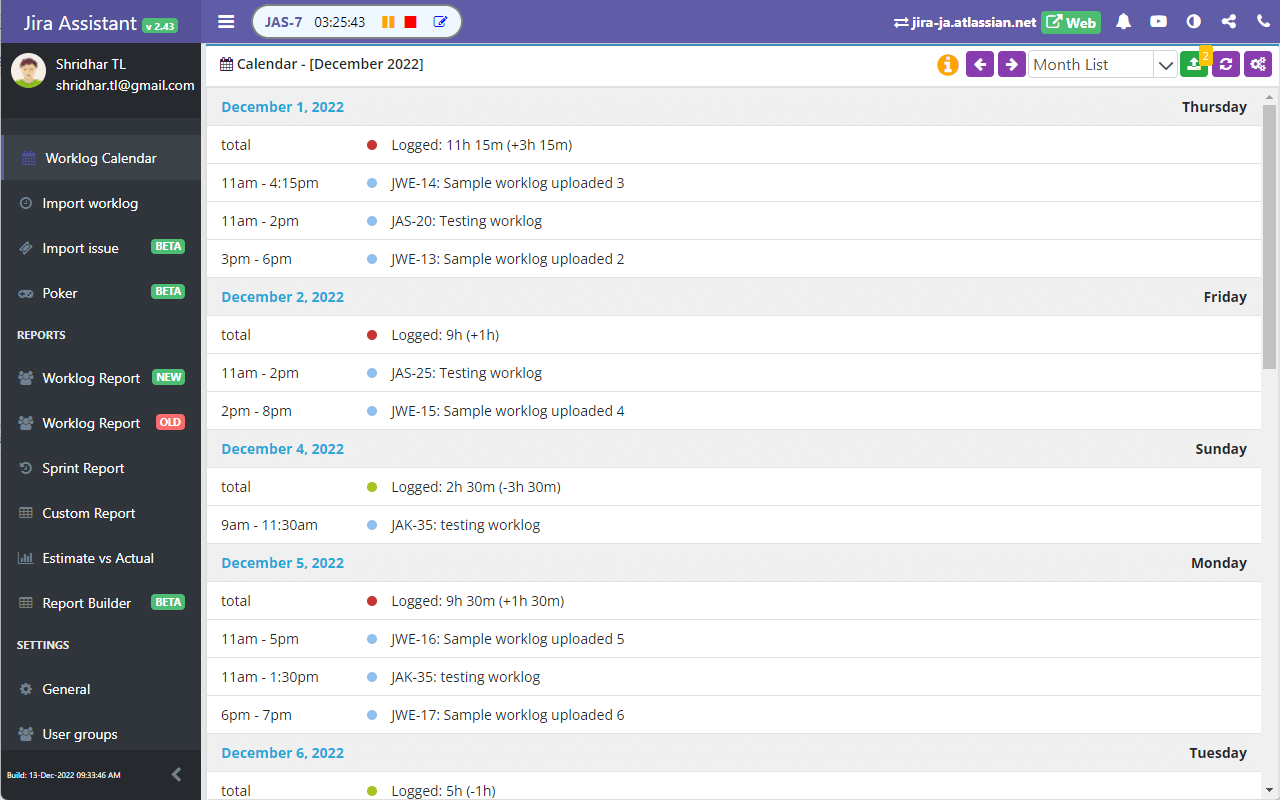Stop the JAS-7 timer
This screenshot has width=1280, height=800.
[x=411, y=22]
